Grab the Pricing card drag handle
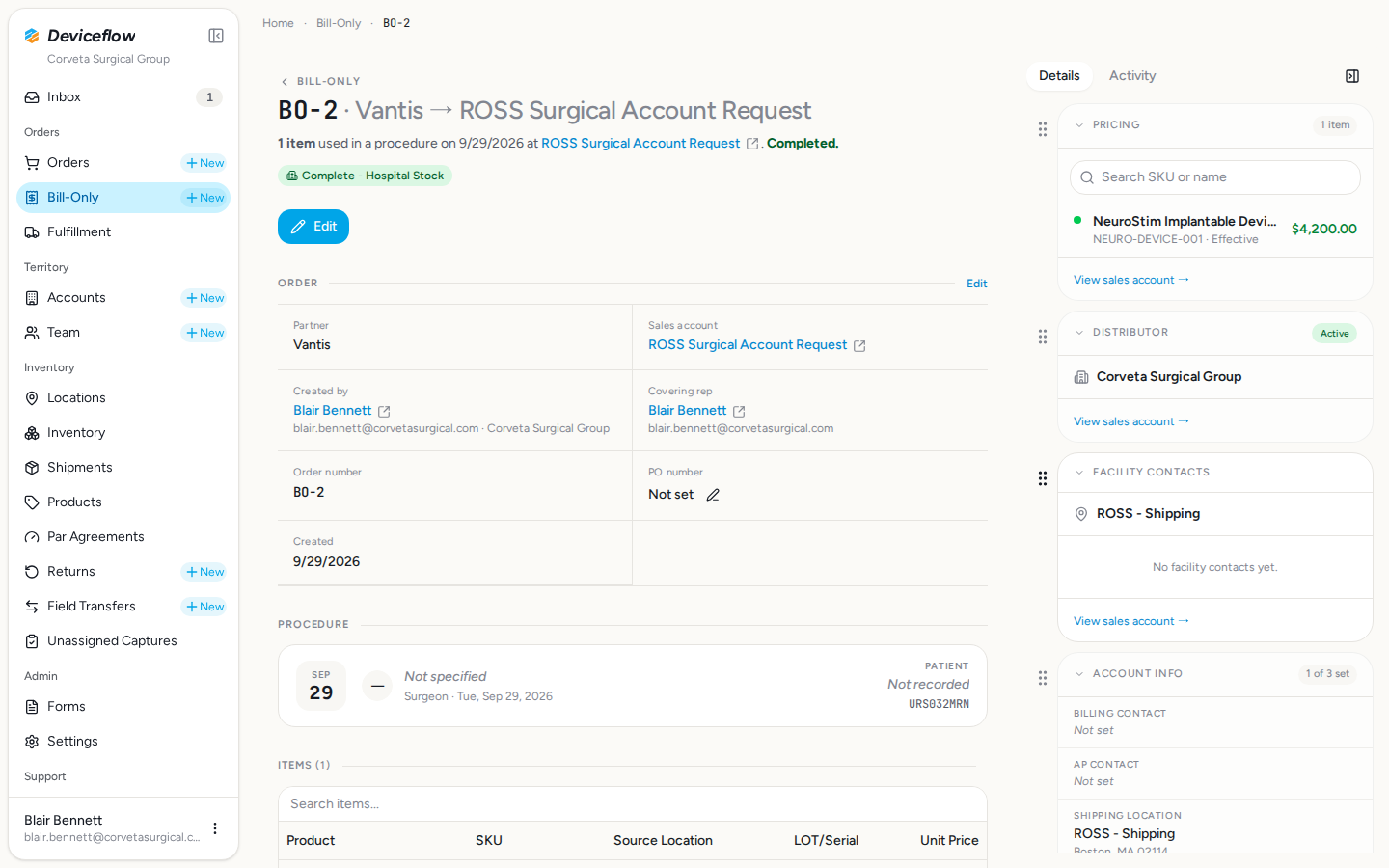The image size is (1389, 868). pyautogui.click(x=1043, y=129)
